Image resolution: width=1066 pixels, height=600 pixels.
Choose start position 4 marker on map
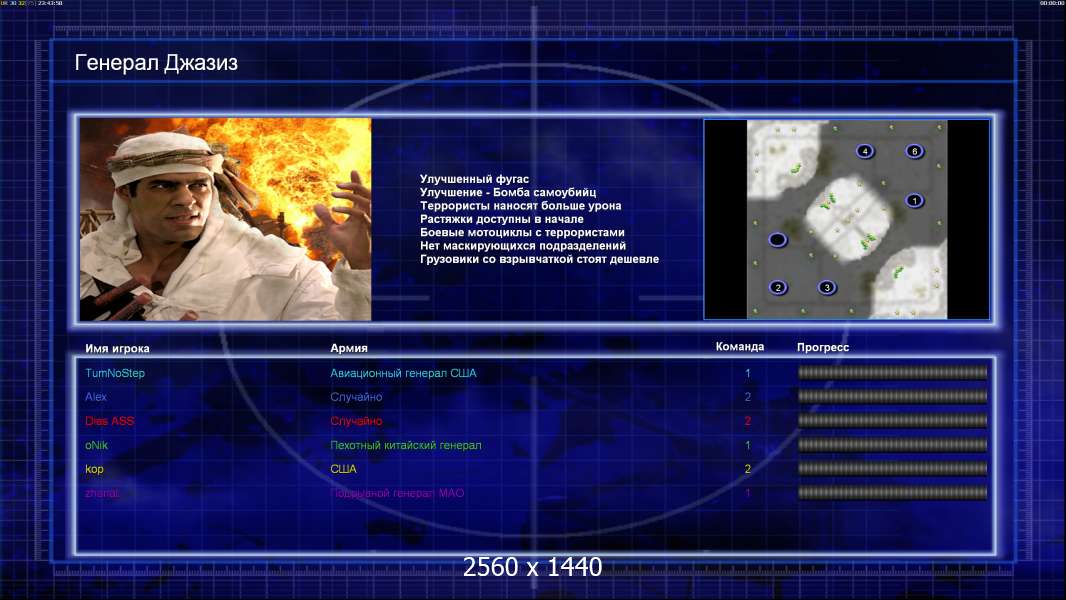coord(865,151)
